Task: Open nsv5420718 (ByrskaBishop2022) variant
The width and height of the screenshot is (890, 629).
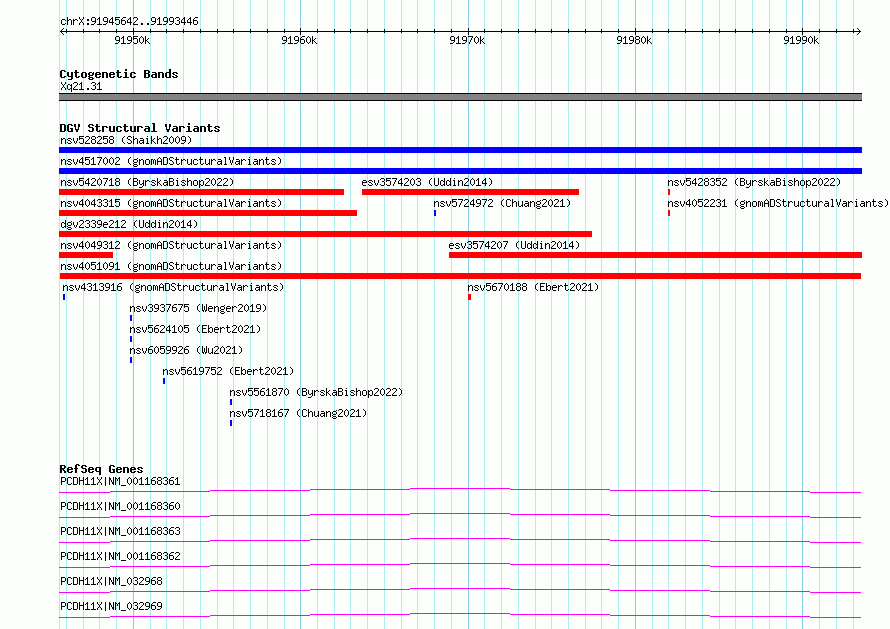Action: [147, 182]
